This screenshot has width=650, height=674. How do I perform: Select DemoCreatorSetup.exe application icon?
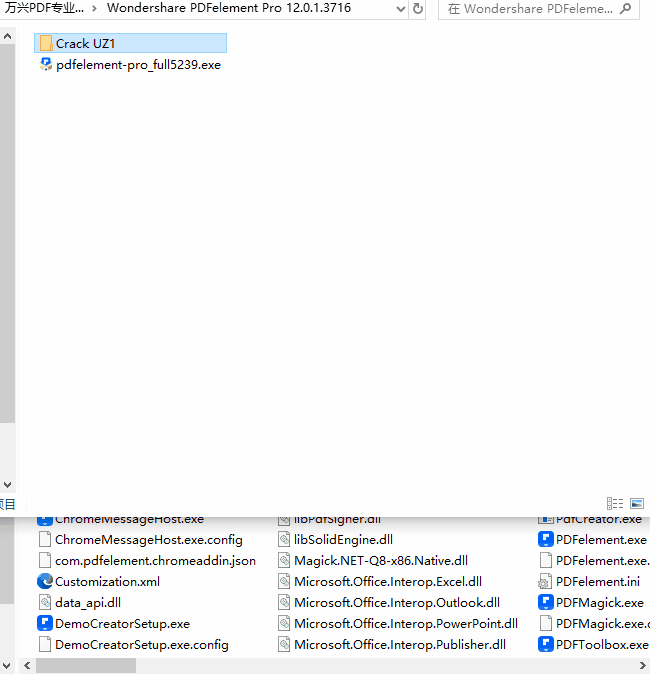coord(45,623)
